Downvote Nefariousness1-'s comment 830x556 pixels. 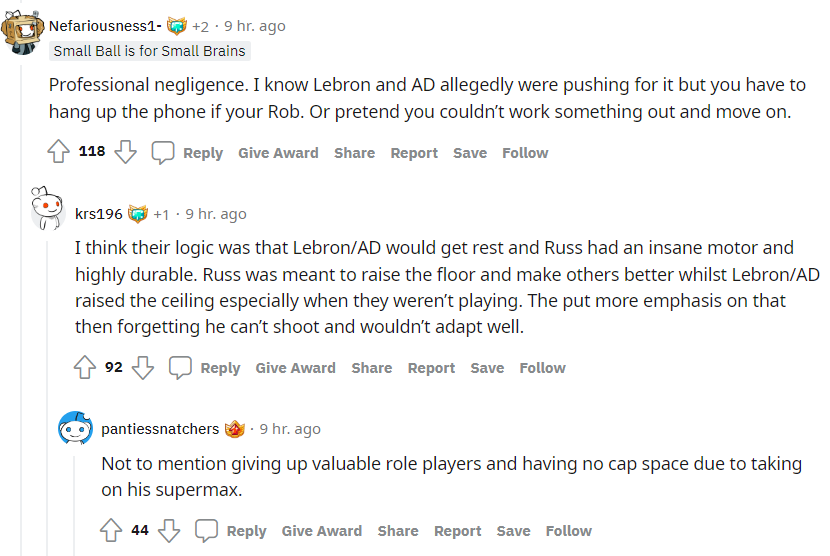click(125, 153)
